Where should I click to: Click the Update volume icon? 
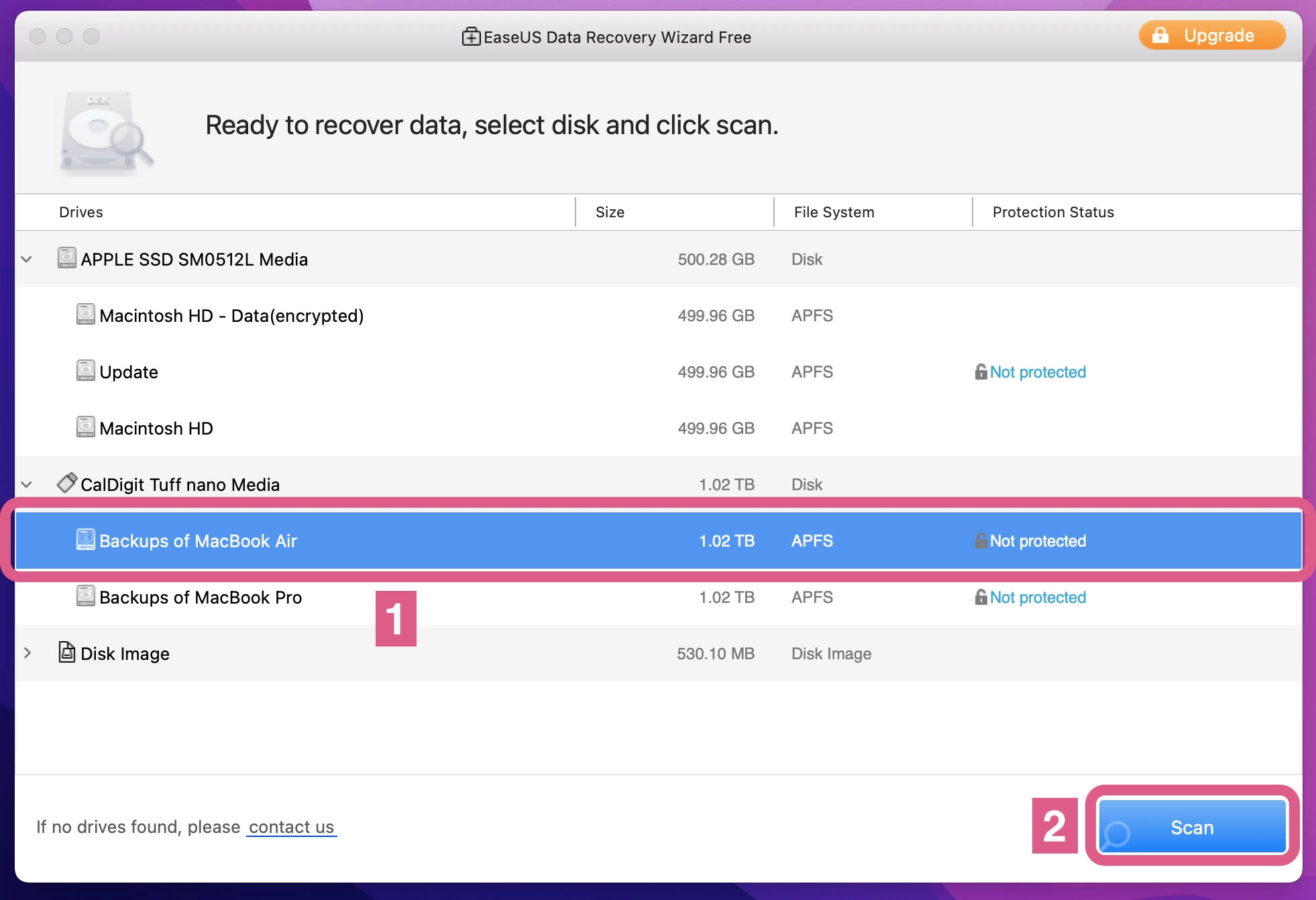tap(86, 370)
